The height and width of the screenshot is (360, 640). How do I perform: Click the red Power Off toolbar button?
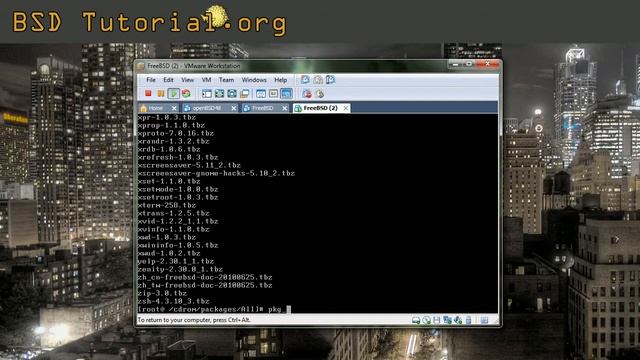pos(148,93)
